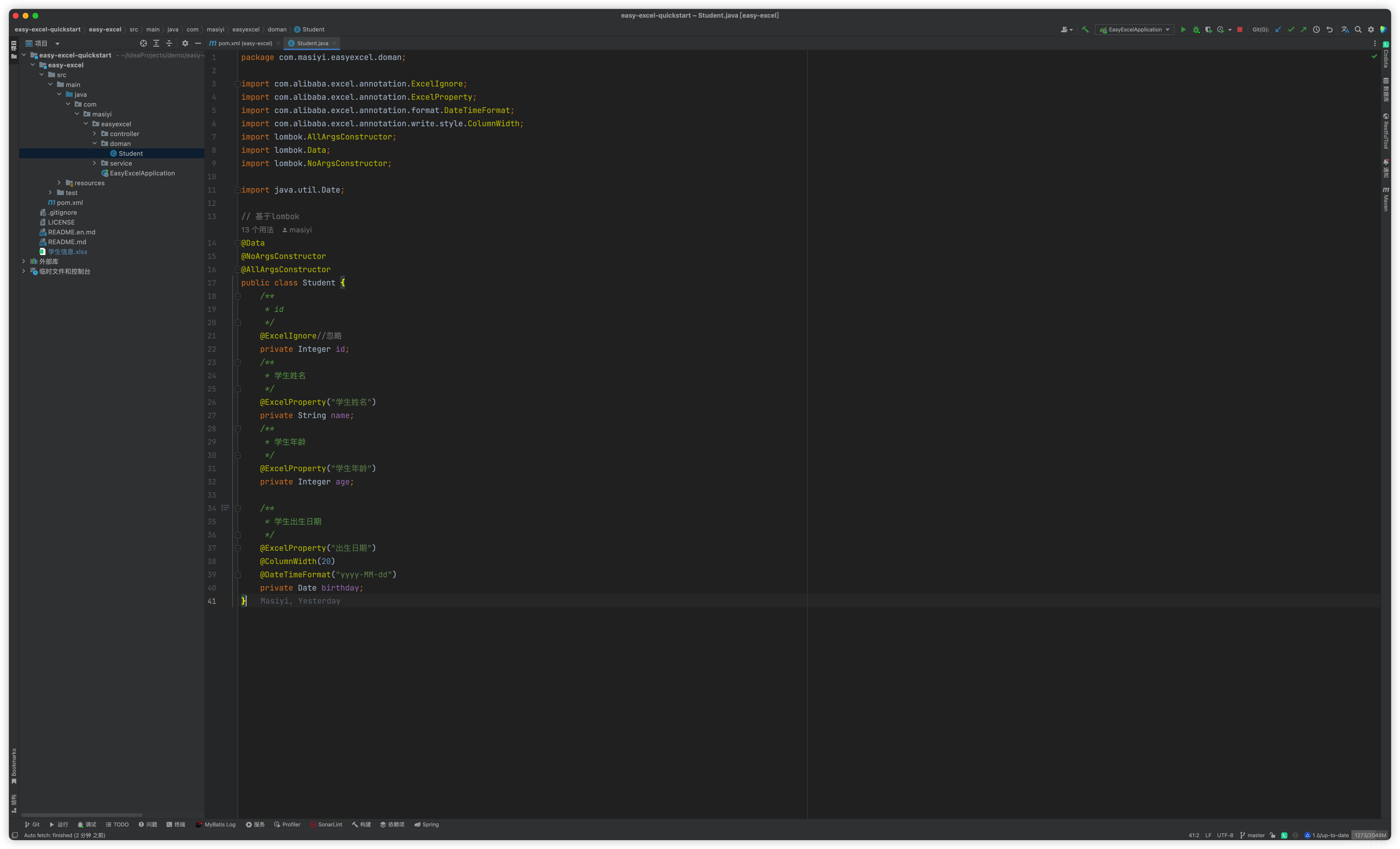Fold the javadoc block at line 23
This screenshot has height=849, width=1400.
[x=238, y=363]
